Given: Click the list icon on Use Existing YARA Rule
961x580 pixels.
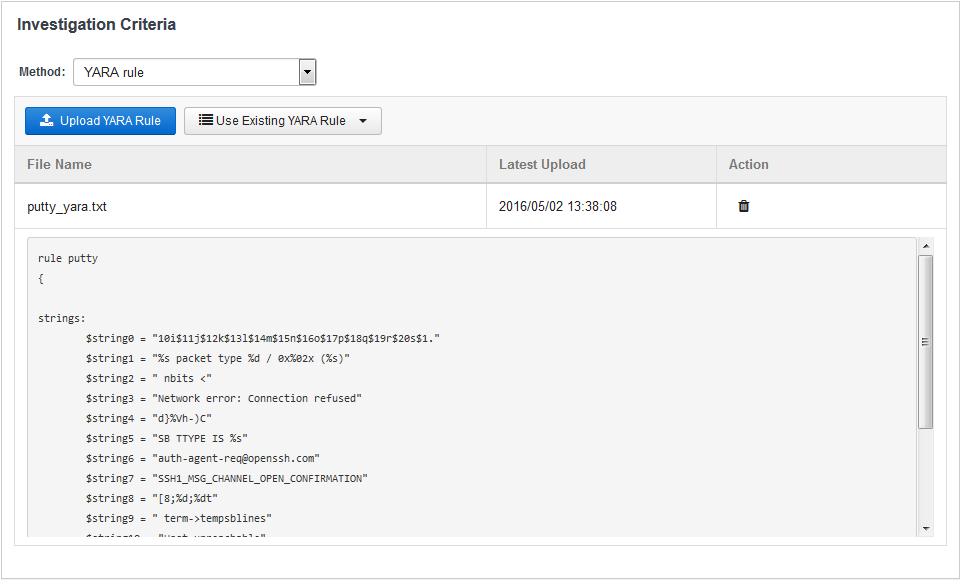Looking at the screenshot, I should pos(205,121).
